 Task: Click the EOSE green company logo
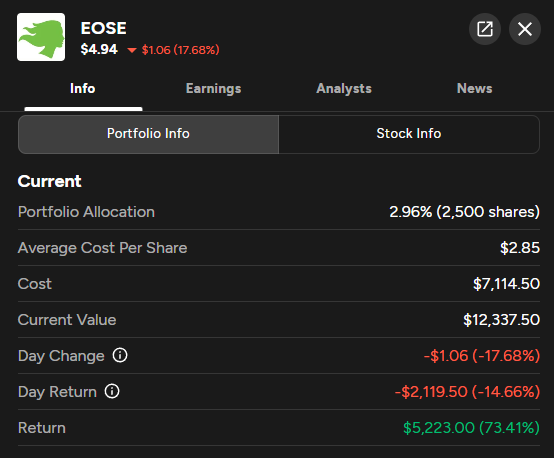pos(41,37)
